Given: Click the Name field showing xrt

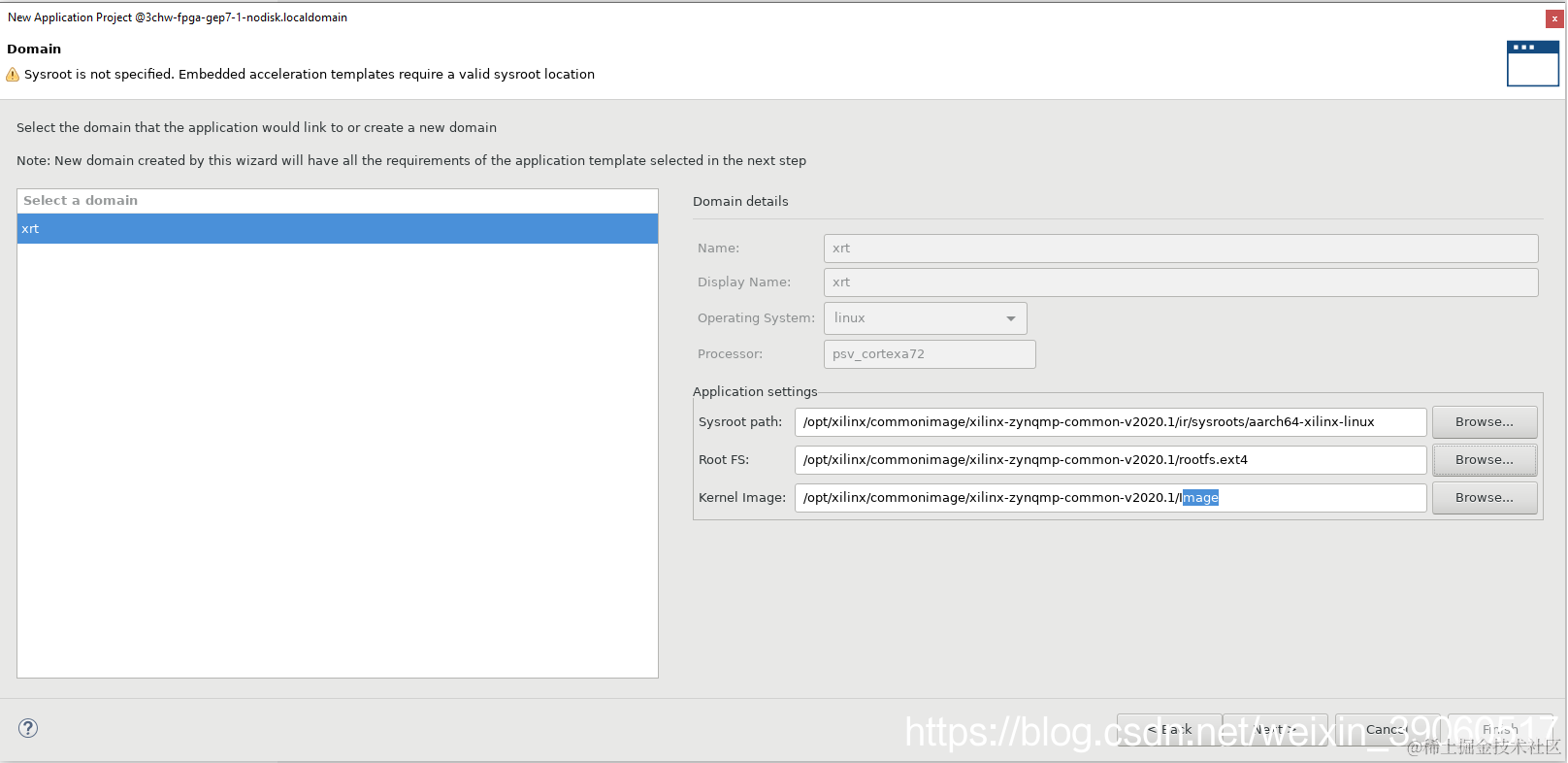Looking at the screenshot, I should (x=1181, y=249).
